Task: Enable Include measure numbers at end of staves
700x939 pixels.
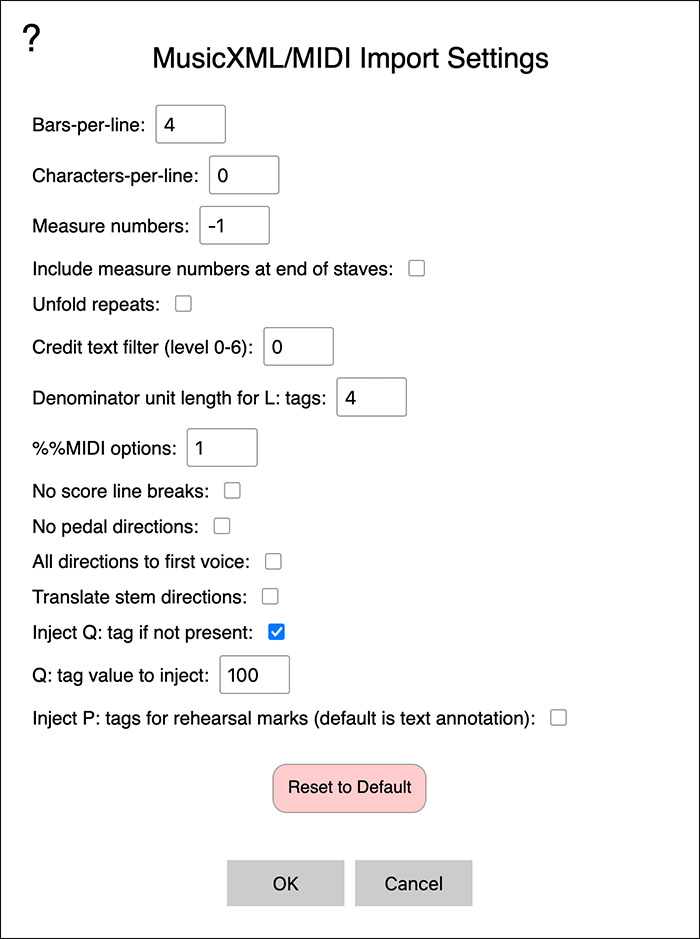Action: click(x=416, y=268)
